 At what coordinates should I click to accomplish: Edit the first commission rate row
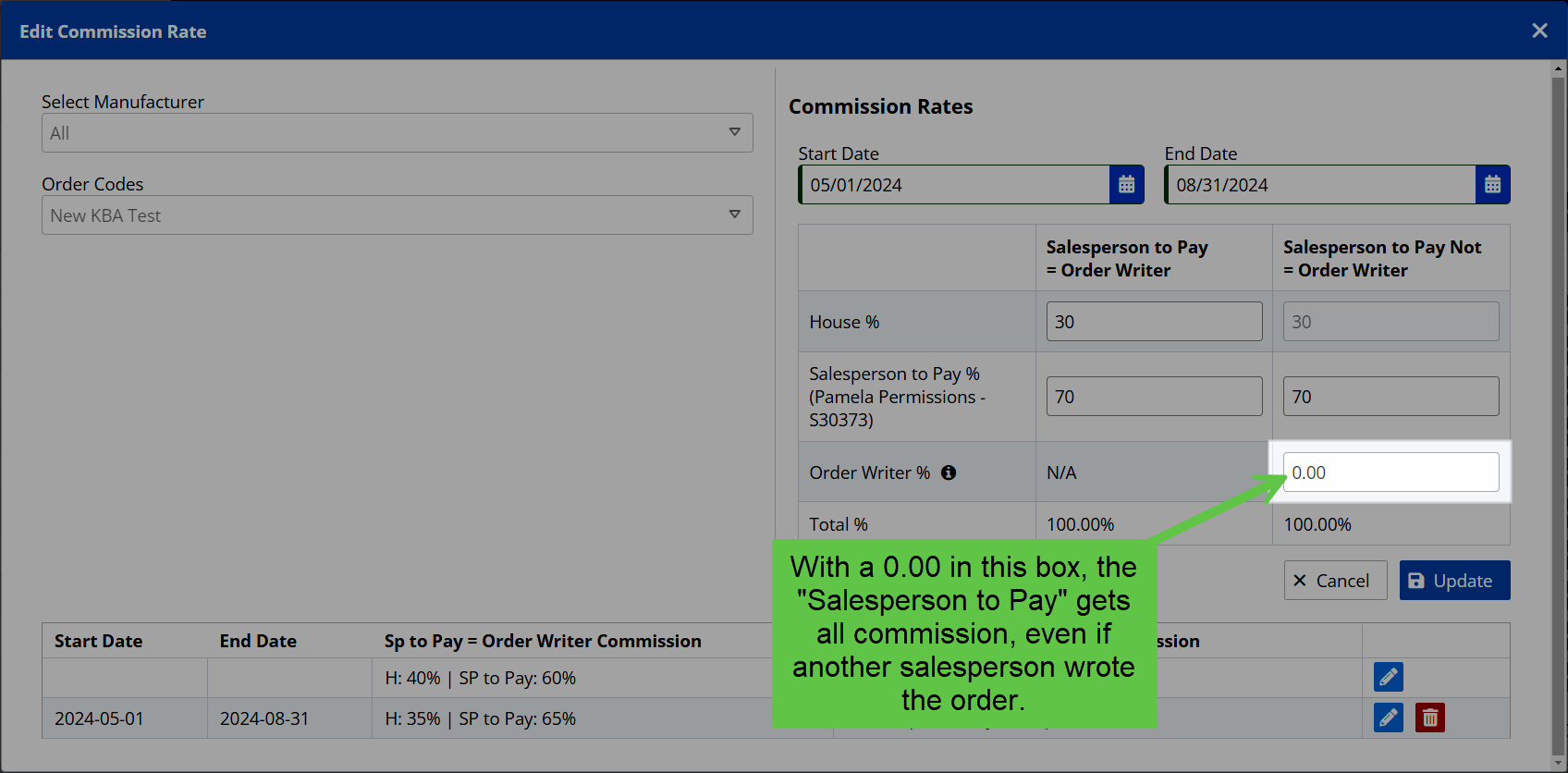tap(1388, 678)
